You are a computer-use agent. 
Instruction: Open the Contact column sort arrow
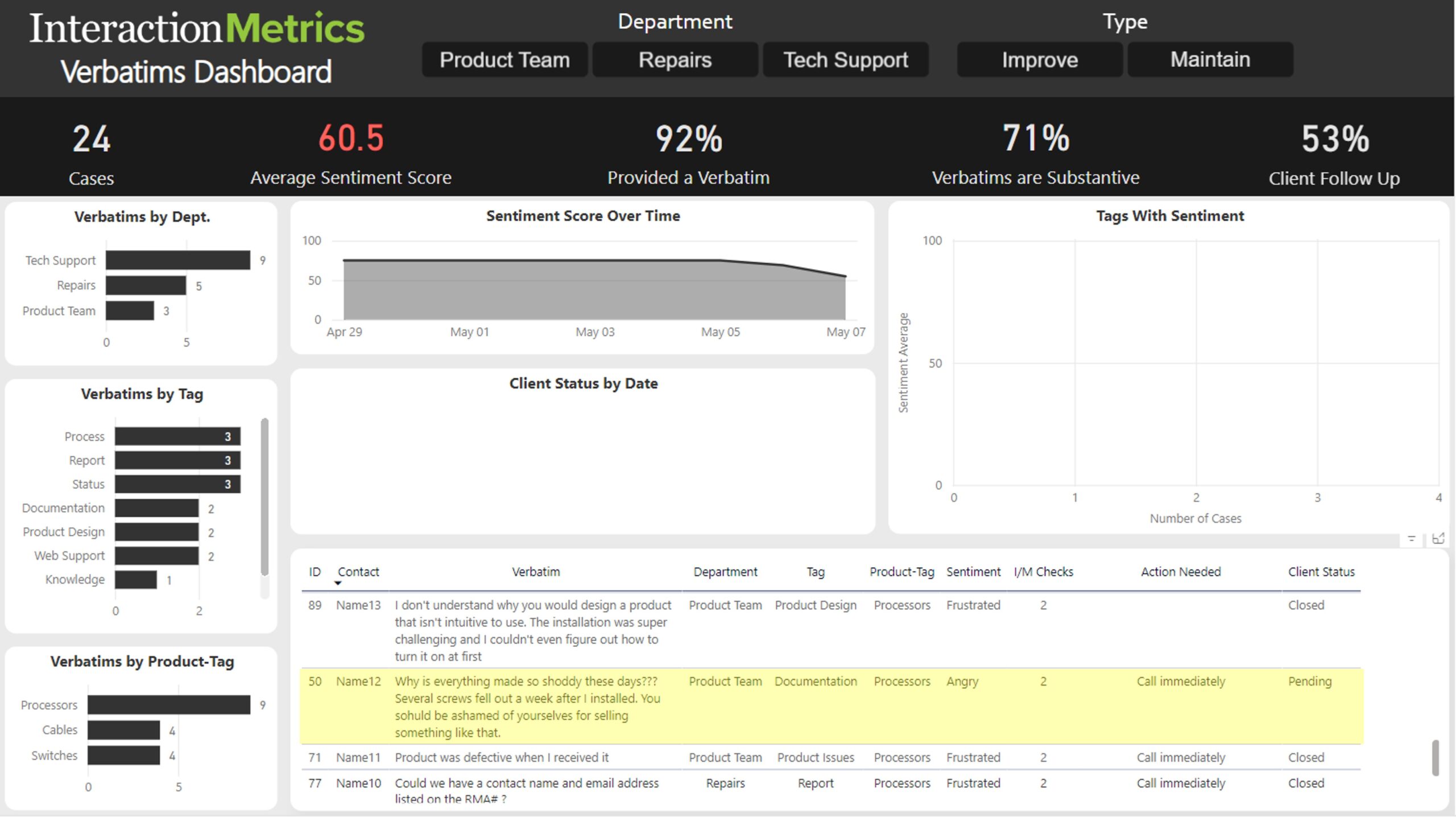tap(338, 583)
